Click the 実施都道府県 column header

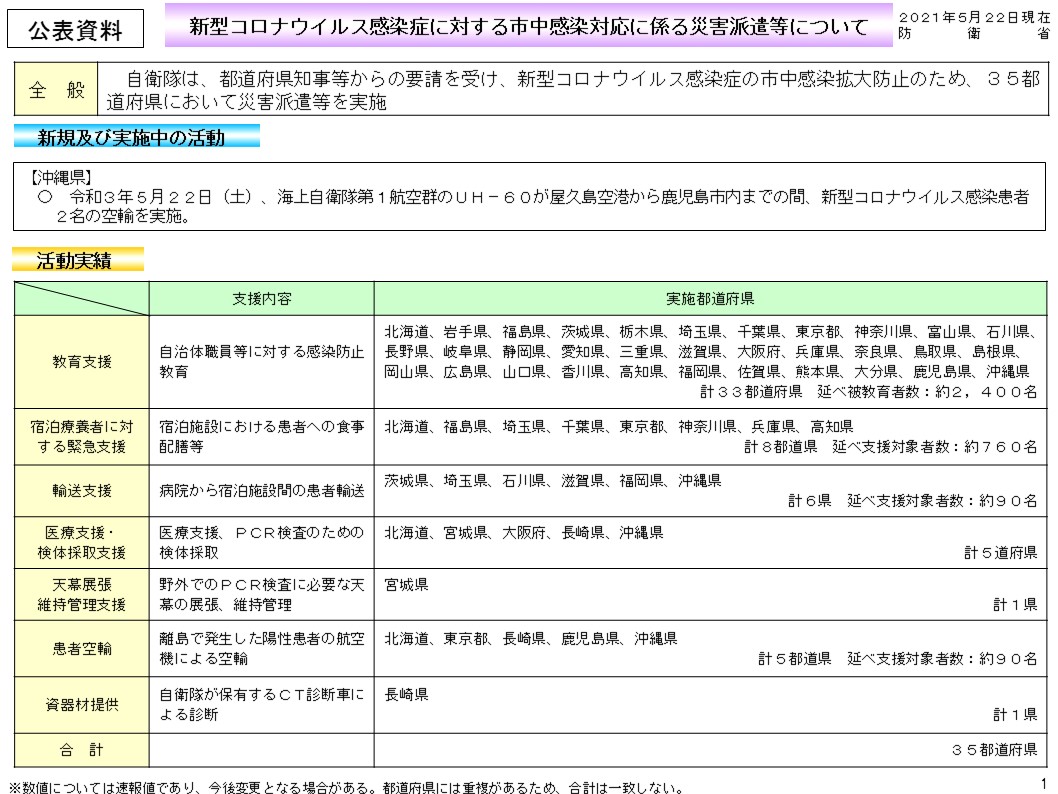(709, 298)
